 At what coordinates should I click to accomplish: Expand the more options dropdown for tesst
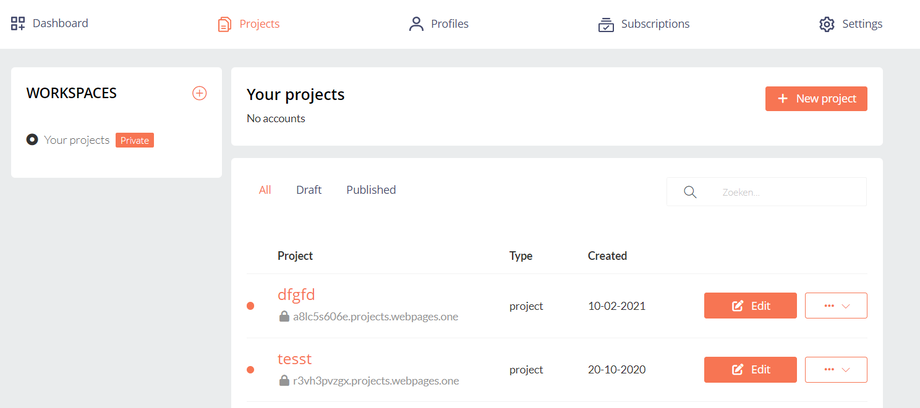point(836,370)
